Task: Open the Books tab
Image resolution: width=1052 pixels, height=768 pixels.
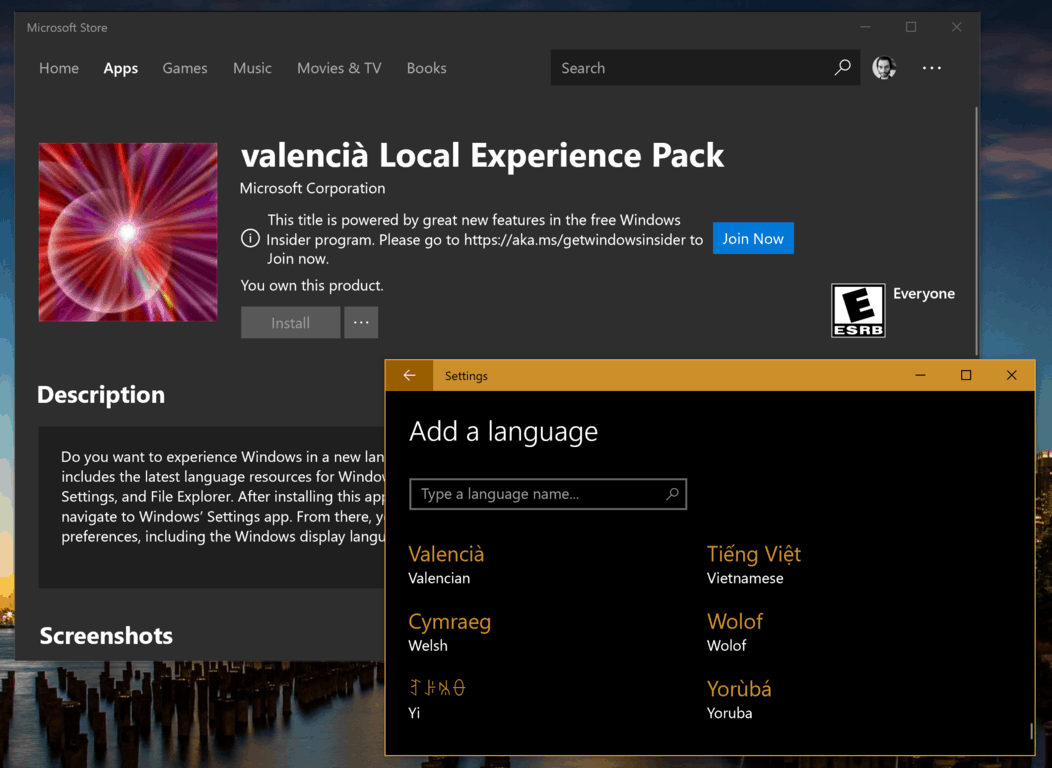Action: [426, 68]
